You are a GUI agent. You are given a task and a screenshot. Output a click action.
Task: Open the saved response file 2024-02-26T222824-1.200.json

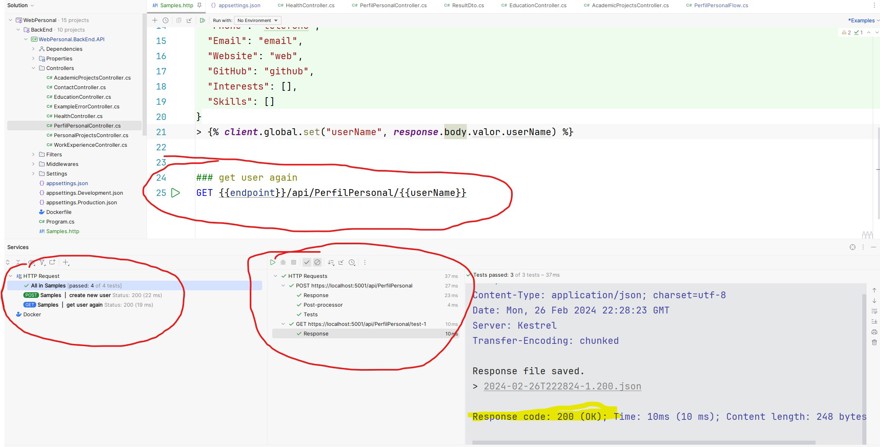click(562, 386)
